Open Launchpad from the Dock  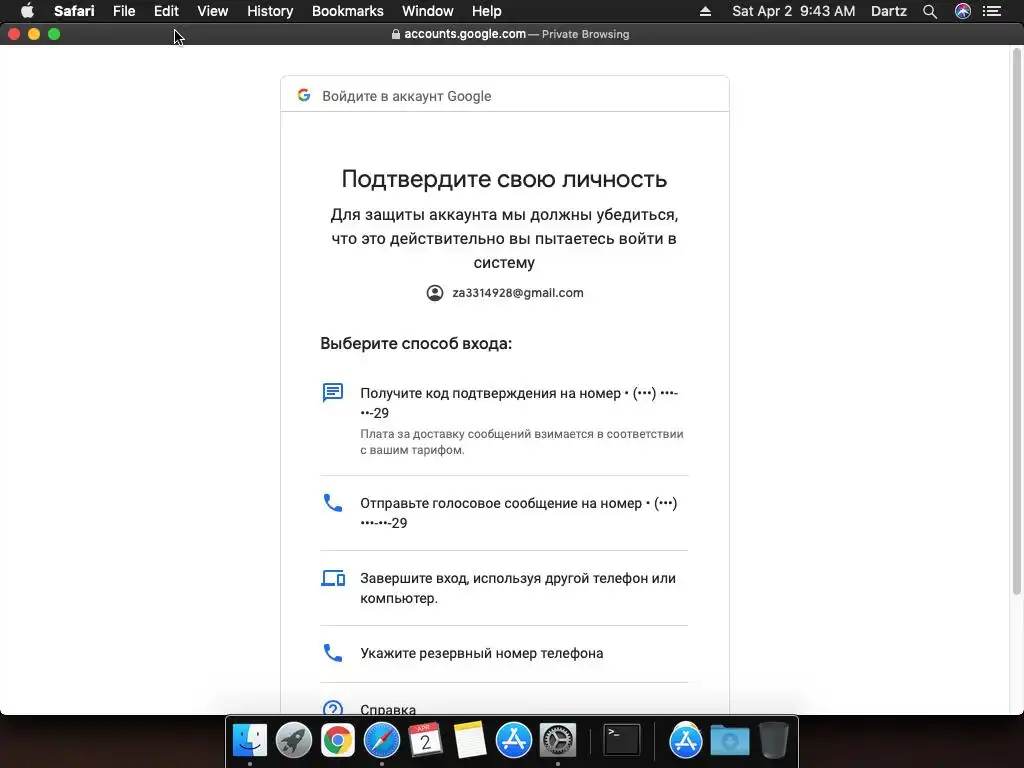(294, 741)
